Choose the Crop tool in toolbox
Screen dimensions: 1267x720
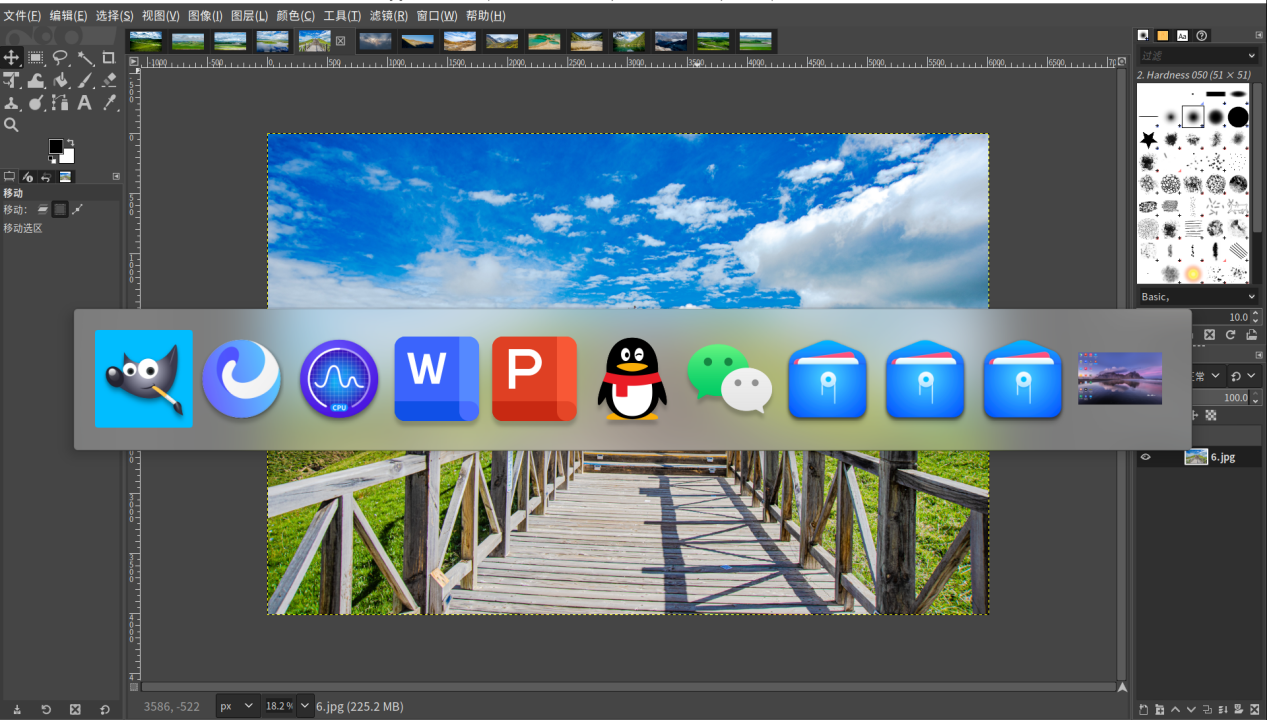point(109,58)
